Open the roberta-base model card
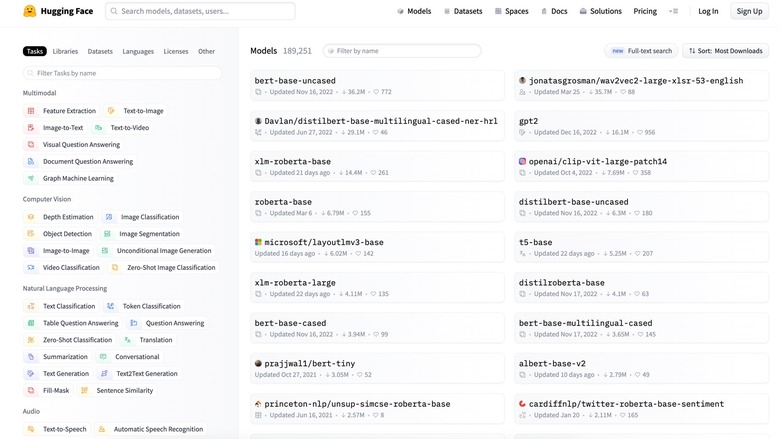Screen dimensions: 780x439 (x=377, y=207)
